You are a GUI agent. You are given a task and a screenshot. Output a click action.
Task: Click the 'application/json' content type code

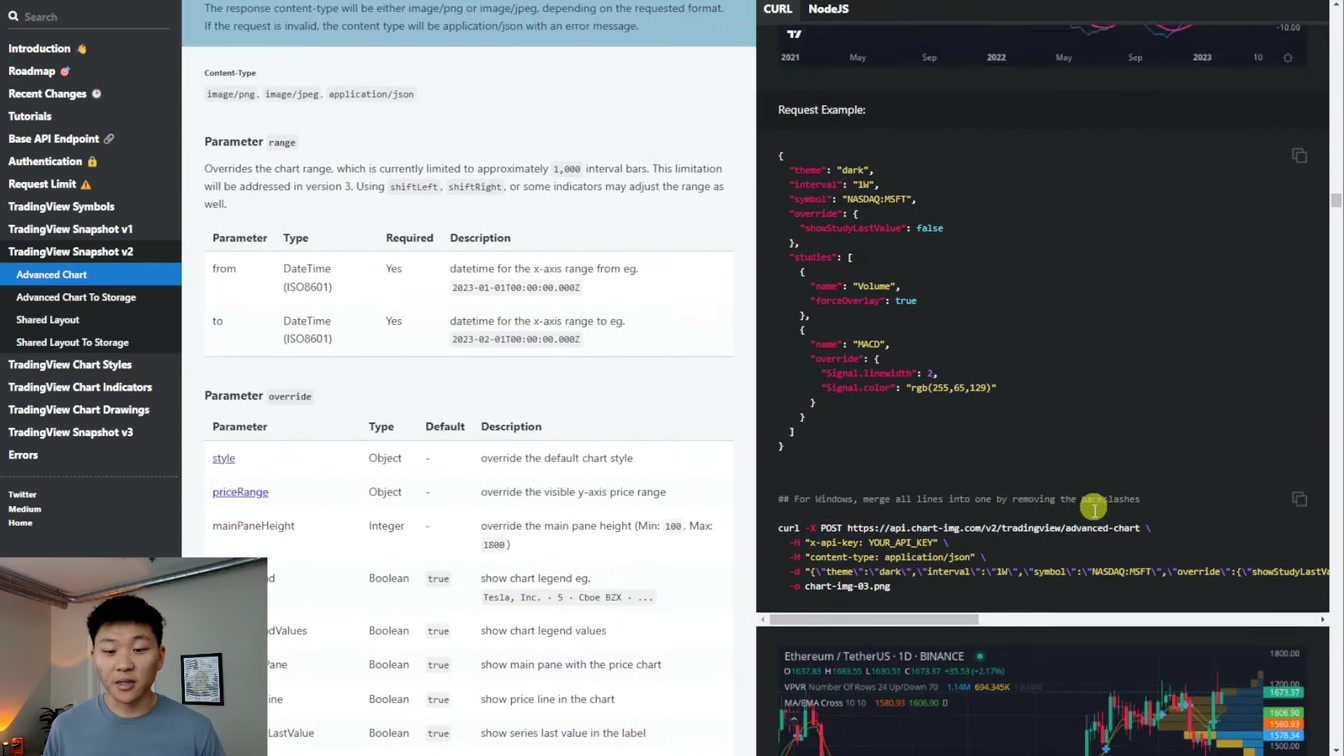pos(371,94)
